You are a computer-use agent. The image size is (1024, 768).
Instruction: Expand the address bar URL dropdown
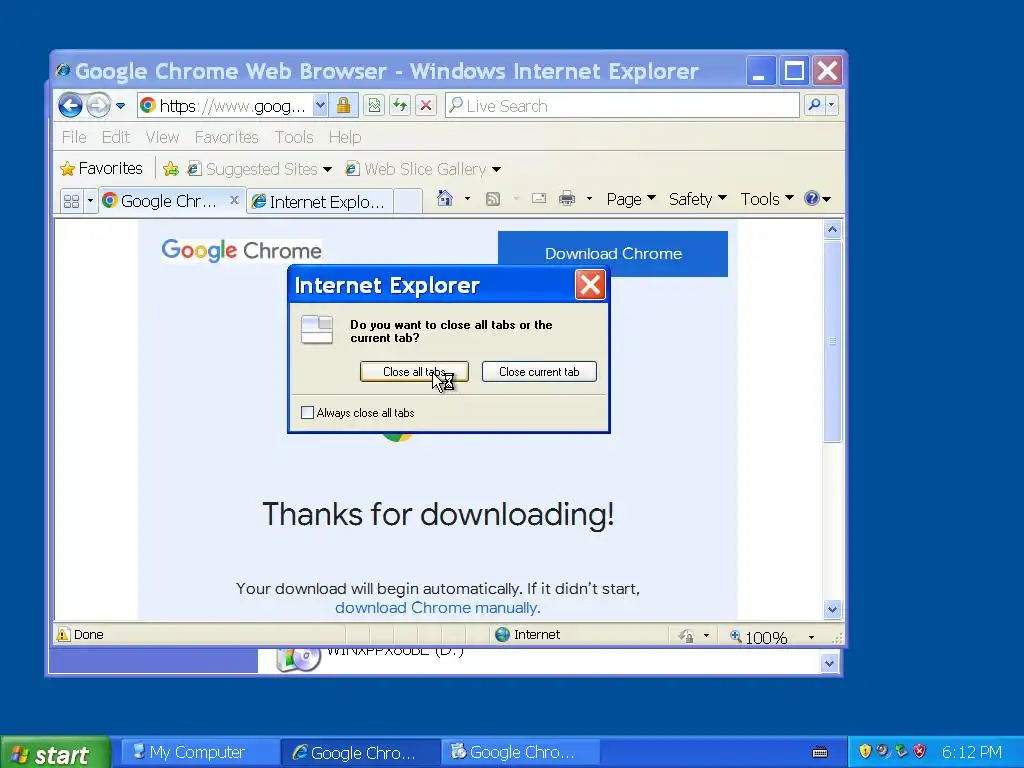coord(320,106)
